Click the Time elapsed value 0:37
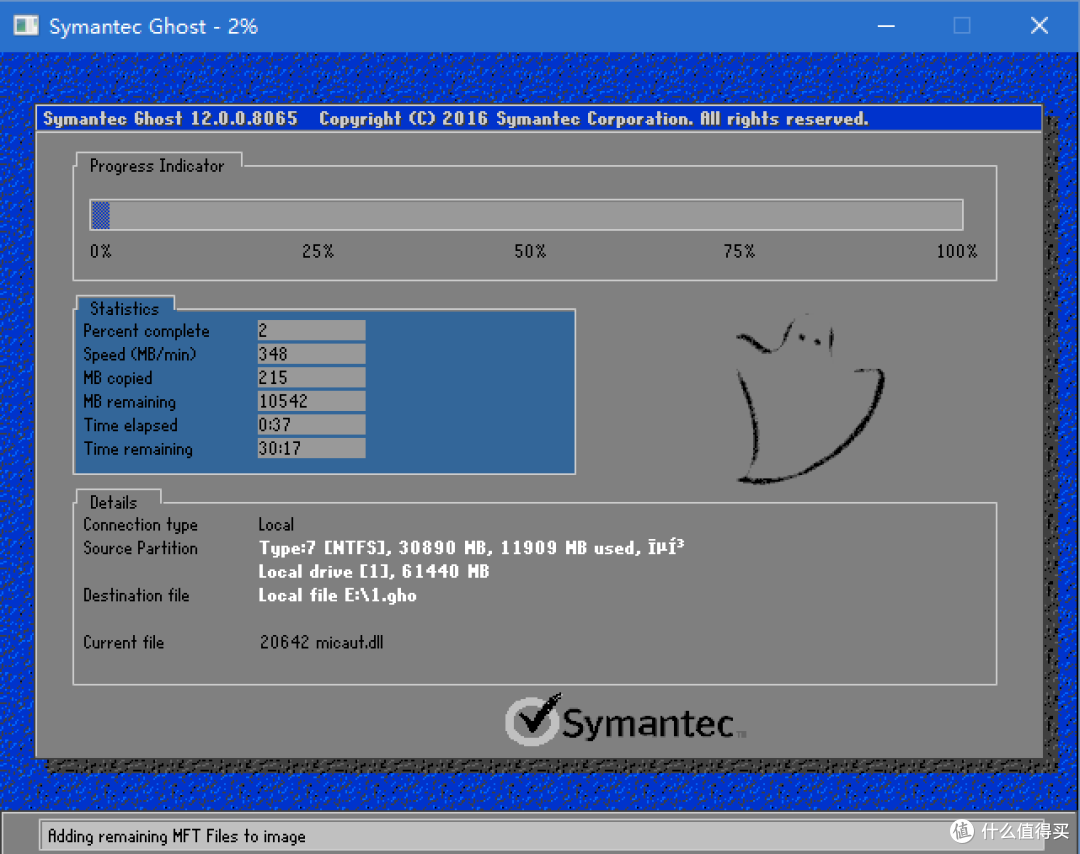This screenshot has height=854, width=1080. [311, 424]
